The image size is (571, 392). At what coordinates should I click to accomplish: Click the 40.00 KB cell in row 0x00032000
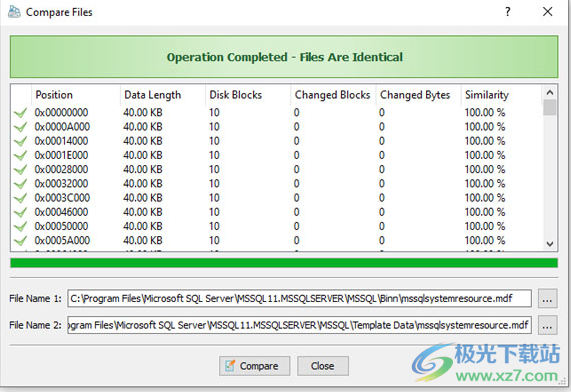pos(143,184)
